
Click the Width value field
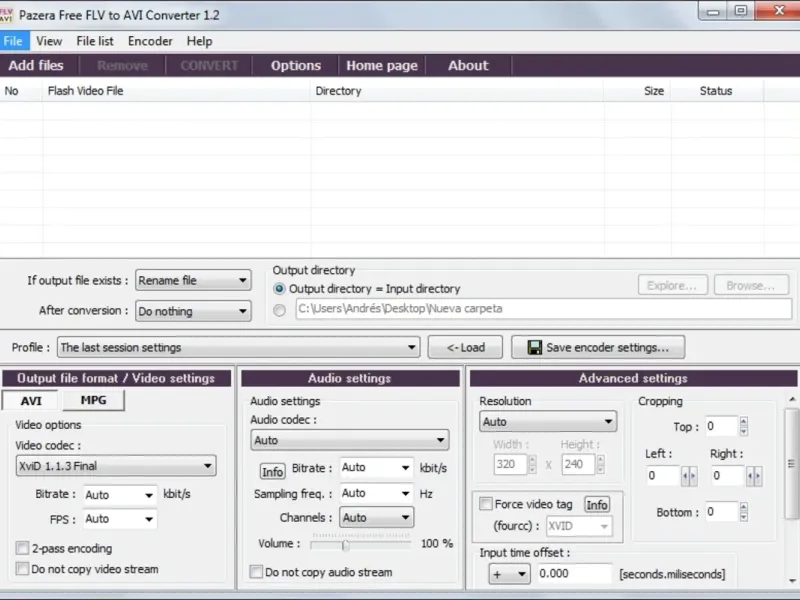510,464
